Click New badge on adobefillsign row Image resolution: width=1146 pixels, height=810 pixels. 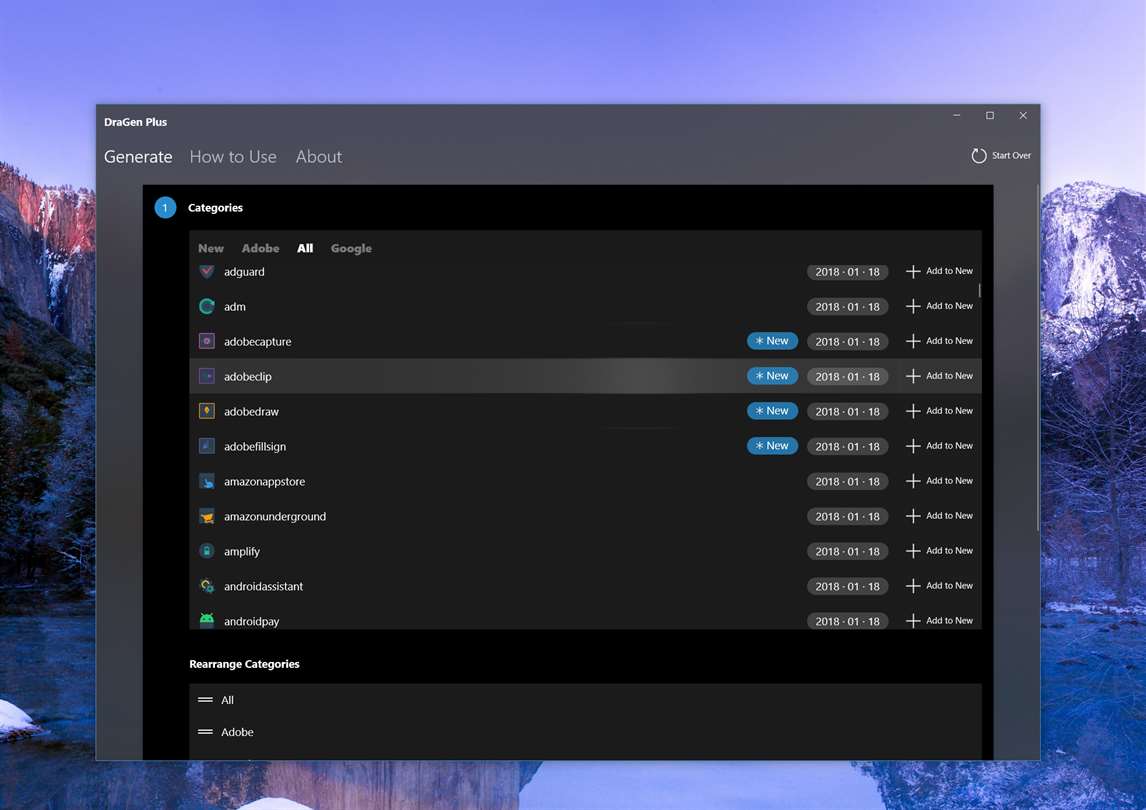point(772,446)
